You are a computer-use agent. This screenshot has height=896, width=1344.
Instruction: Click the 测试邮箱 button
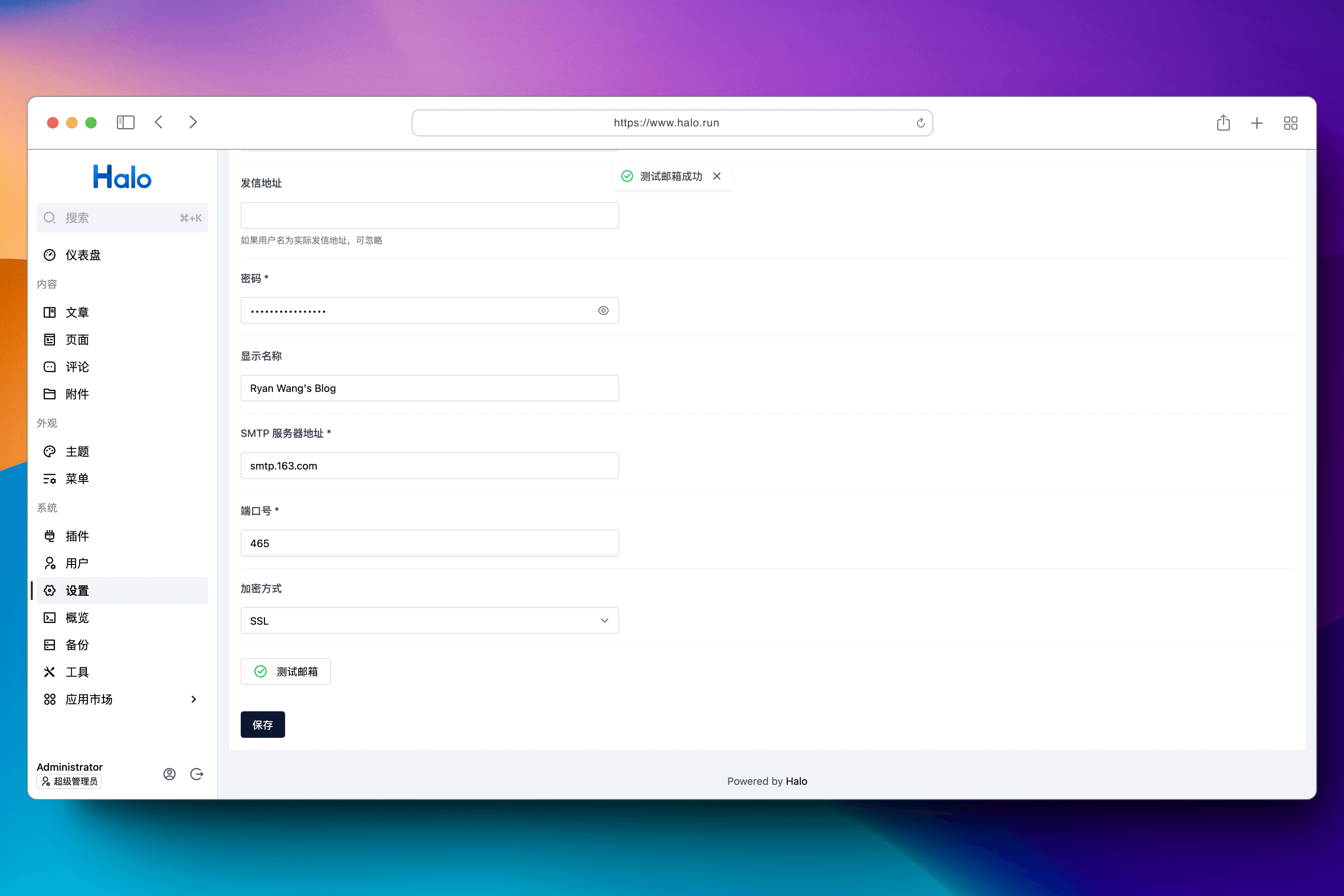tap(285, 671)
